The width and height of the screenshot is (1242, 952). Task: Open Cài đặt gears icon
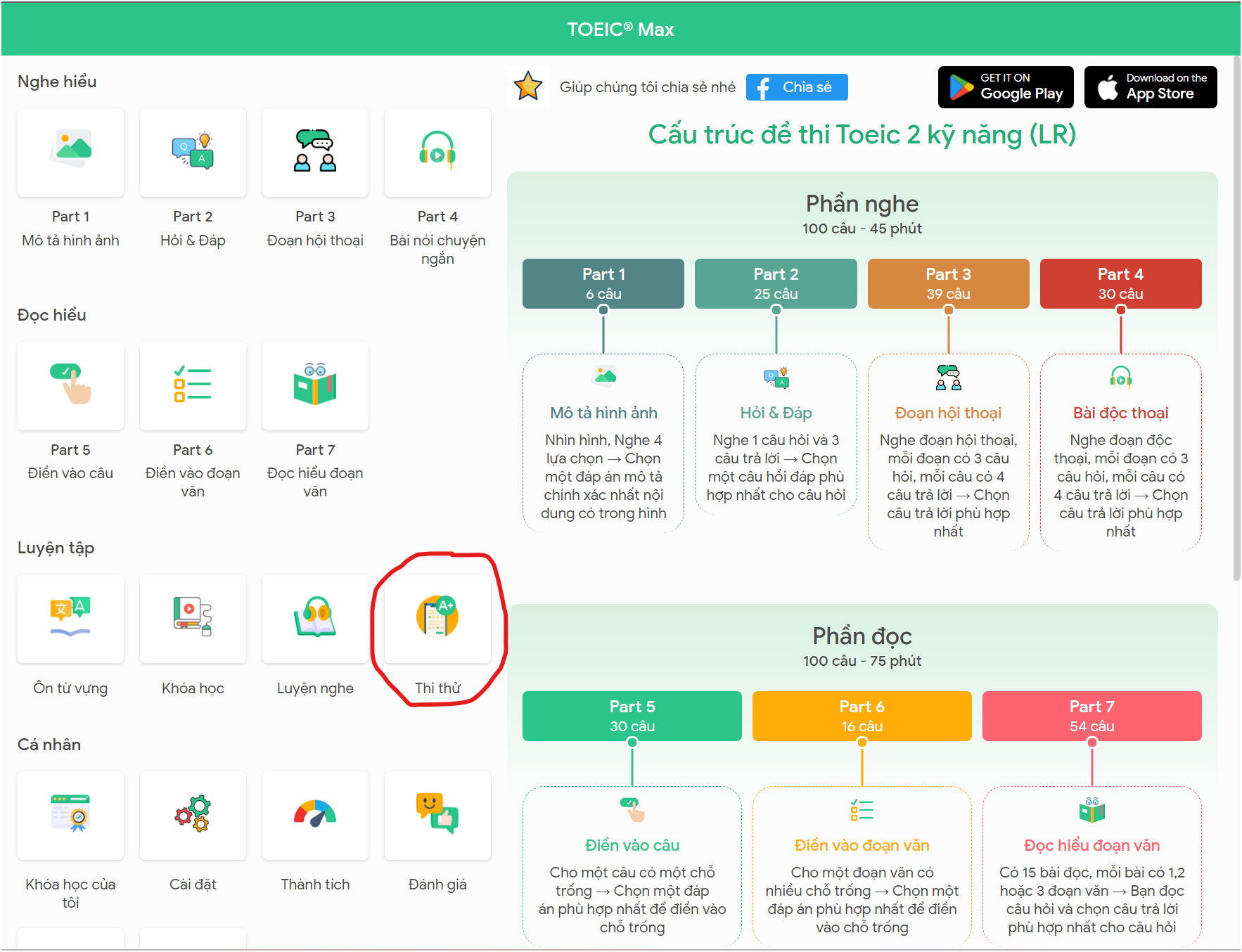pos(193,815)
